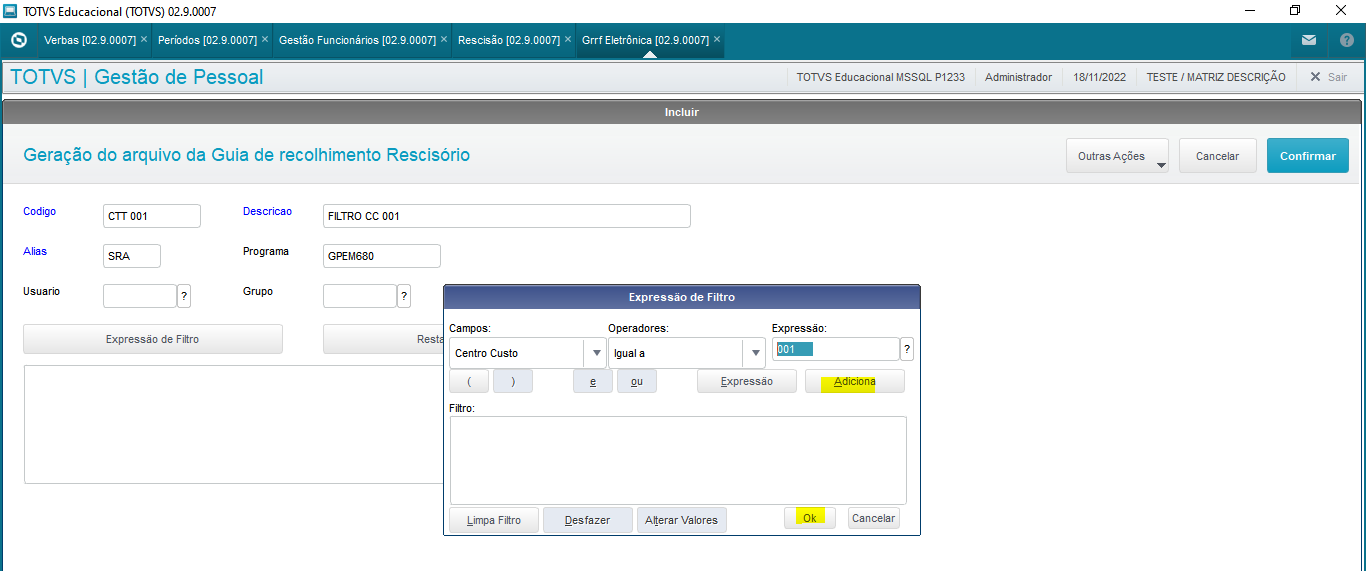Open the Operadores dropdown showing Igual a
The height and width of the screenshot is (571, 1366).
pyautogui.click(x=755, y=353)
